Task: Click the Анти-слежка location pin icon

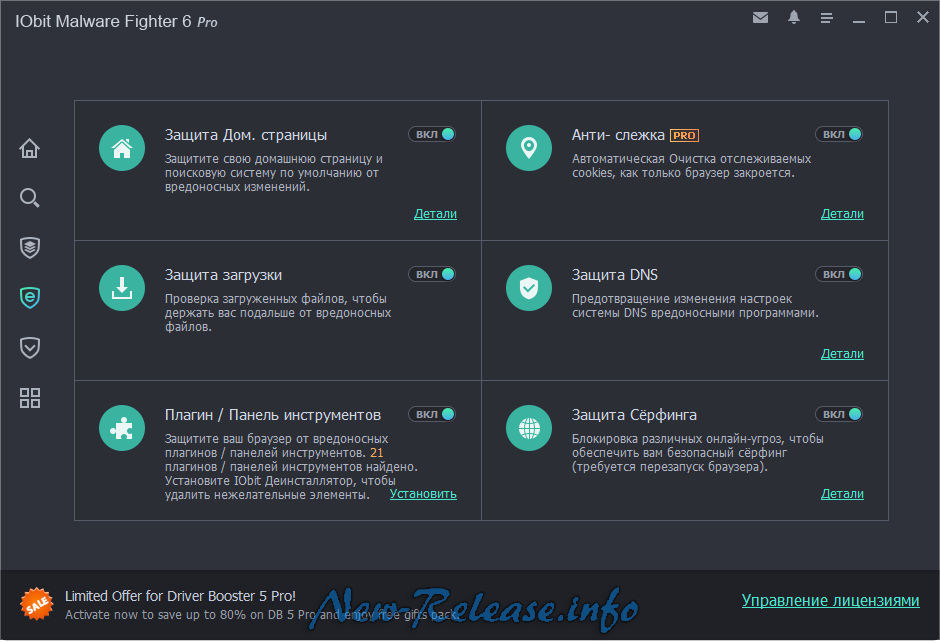Action: point(529,148)
